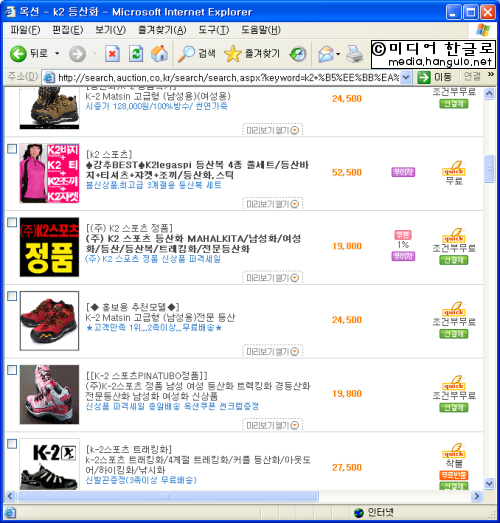Image resolution: width=500 pixels, height=523 pixels.
Task: Click the vertical scrollbar up arrow
Action: pos(489,93)
